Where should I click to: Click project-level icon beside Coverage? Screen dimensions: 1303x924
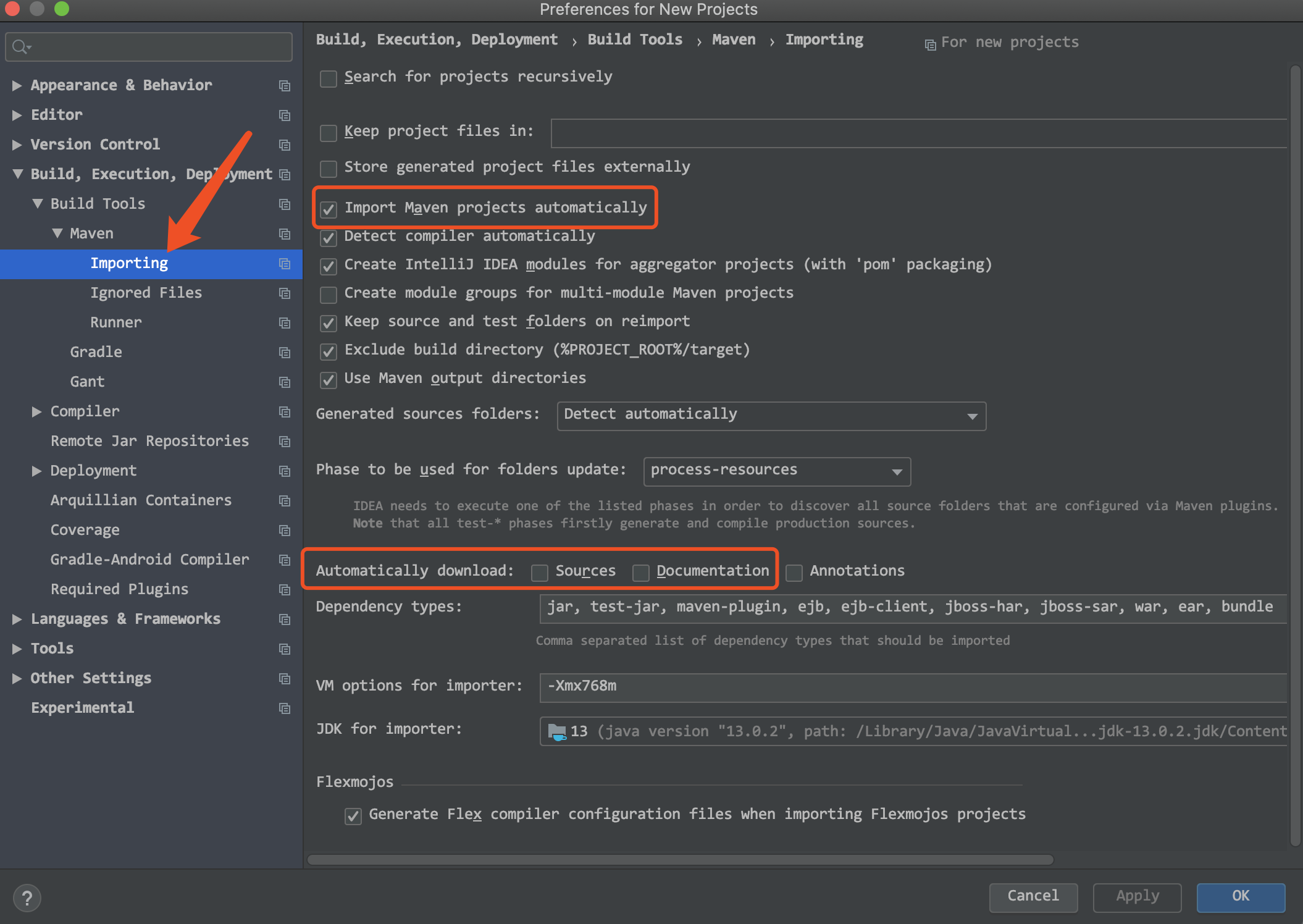click(285, 531)
